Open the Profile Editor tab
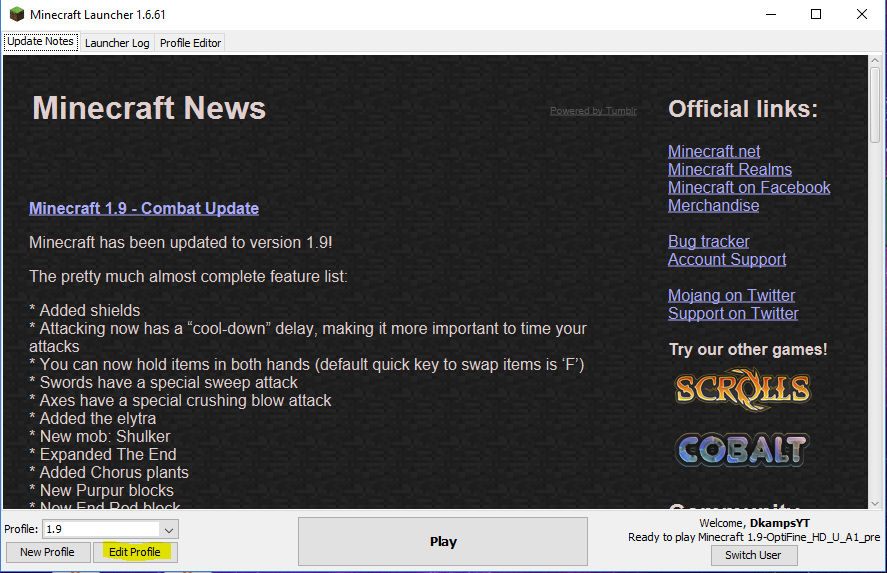Screen dimensions: 887x573 click(x=190, y=43)
